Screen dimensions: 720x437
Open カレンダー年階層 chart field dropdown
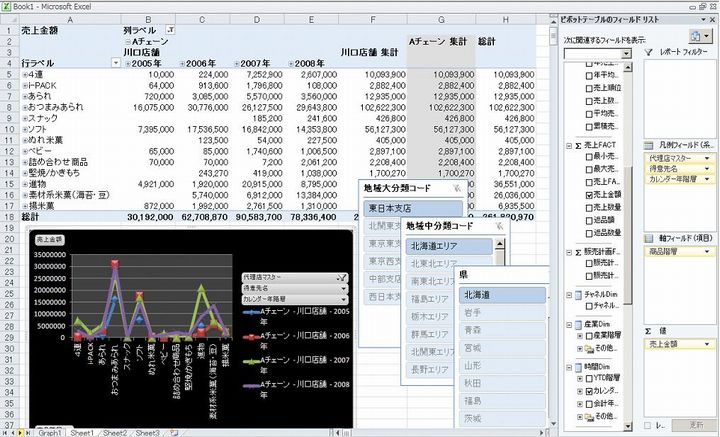coord(343,299)
